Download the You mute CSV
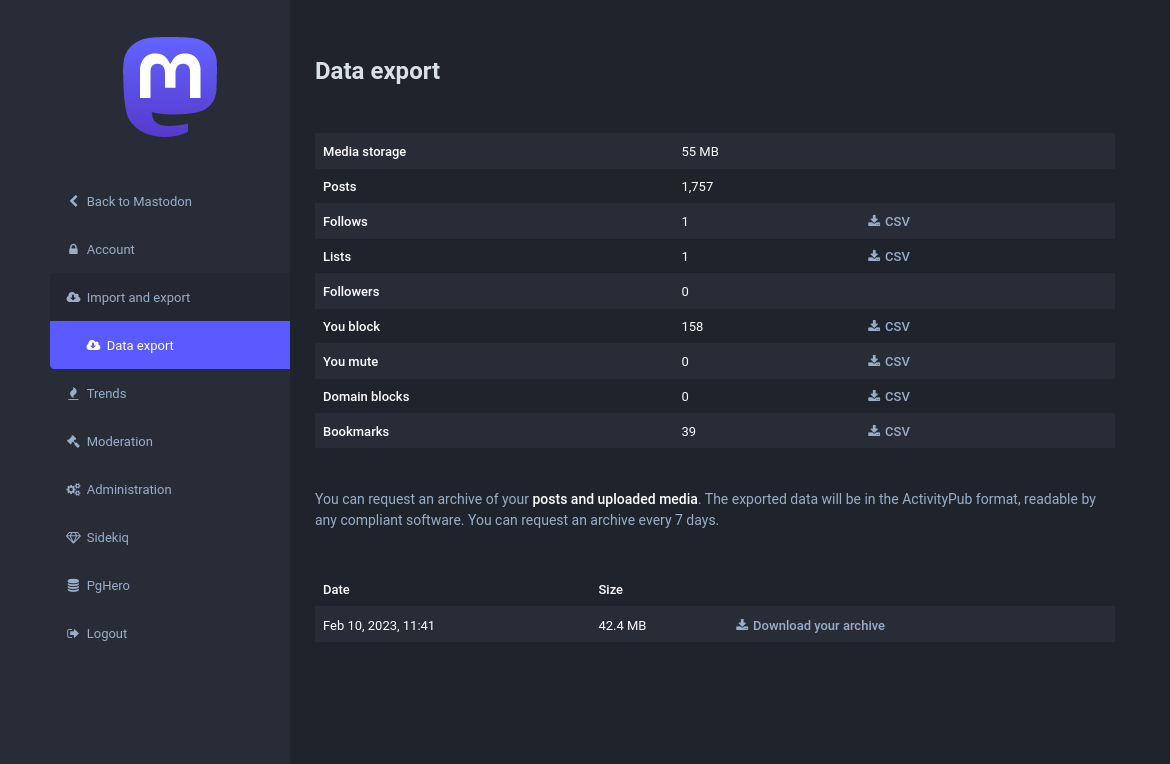Screen dimensions: 1170x764 pos(889,362)
